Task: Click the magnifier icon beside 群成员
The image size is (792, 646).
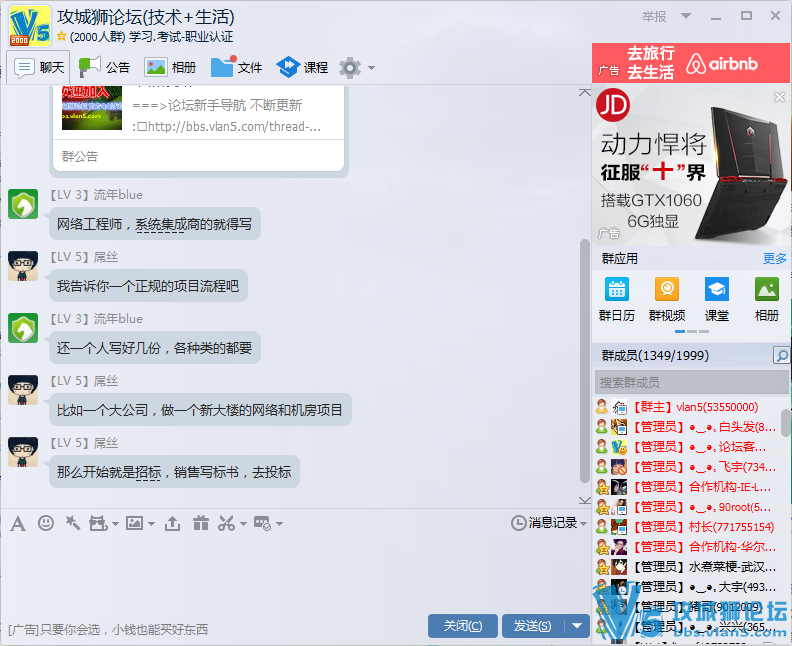Action: (x=781, y=356)
